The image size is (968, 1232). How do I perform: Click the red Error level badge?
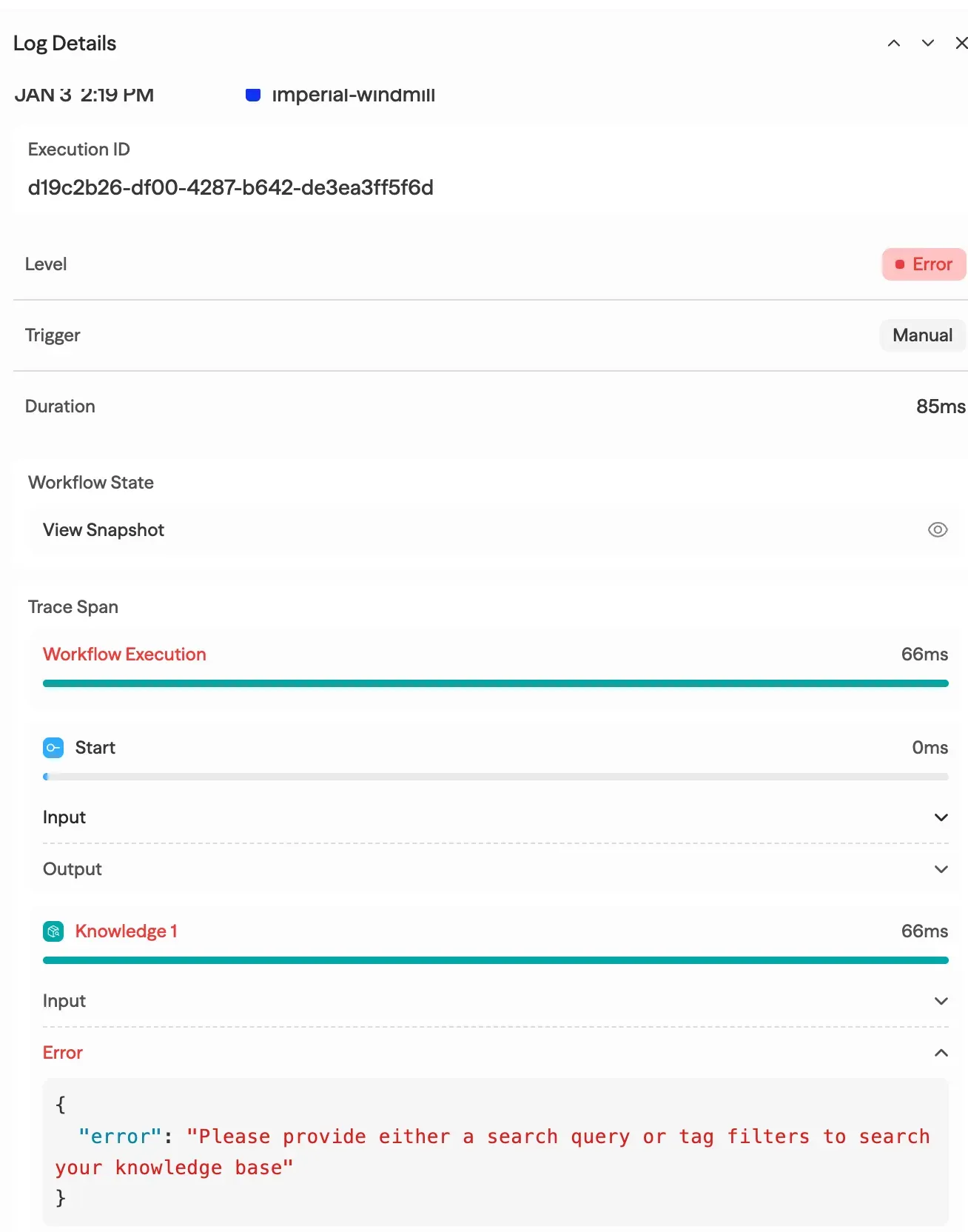click(x=923, y=264)
